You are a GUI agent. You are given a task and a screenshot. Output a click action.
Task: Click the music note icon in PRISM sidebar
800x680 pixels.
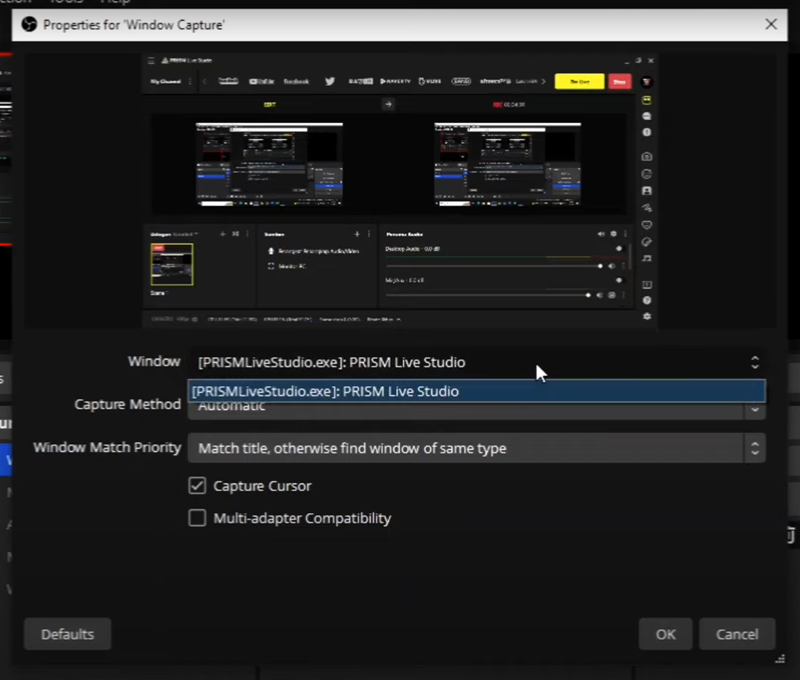647,258
